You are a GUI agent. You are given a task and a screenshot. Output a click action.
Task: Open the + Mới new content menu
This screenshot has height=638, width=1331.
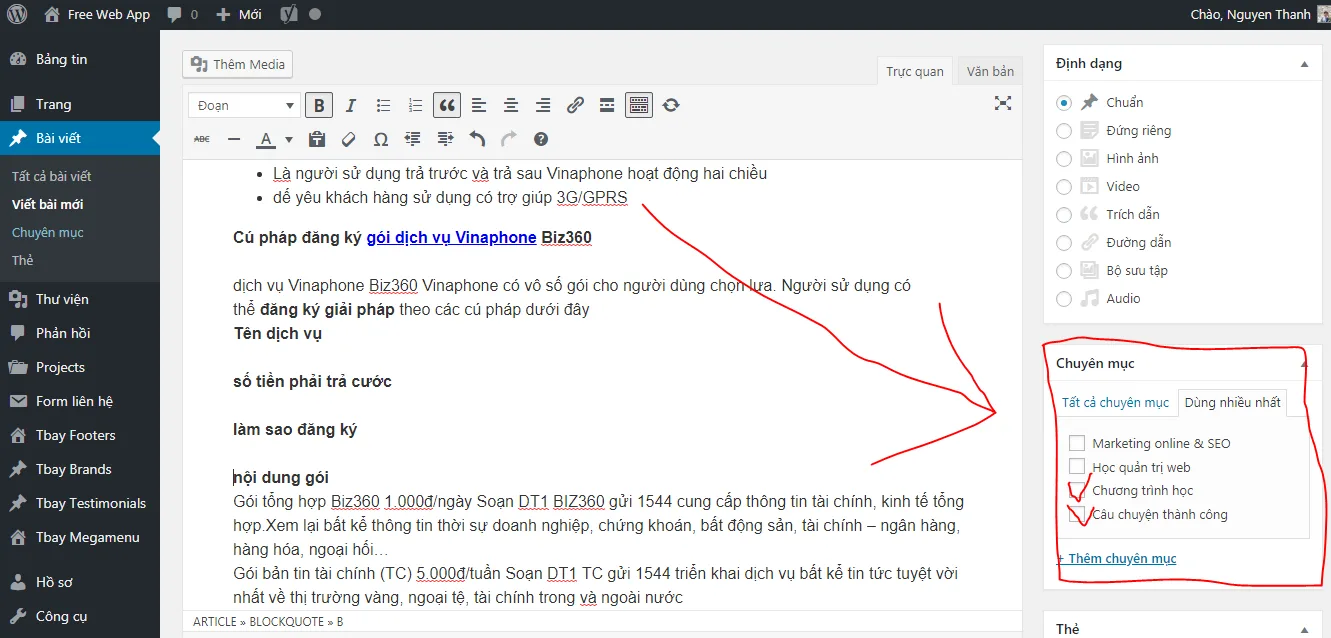click(238, 15)
